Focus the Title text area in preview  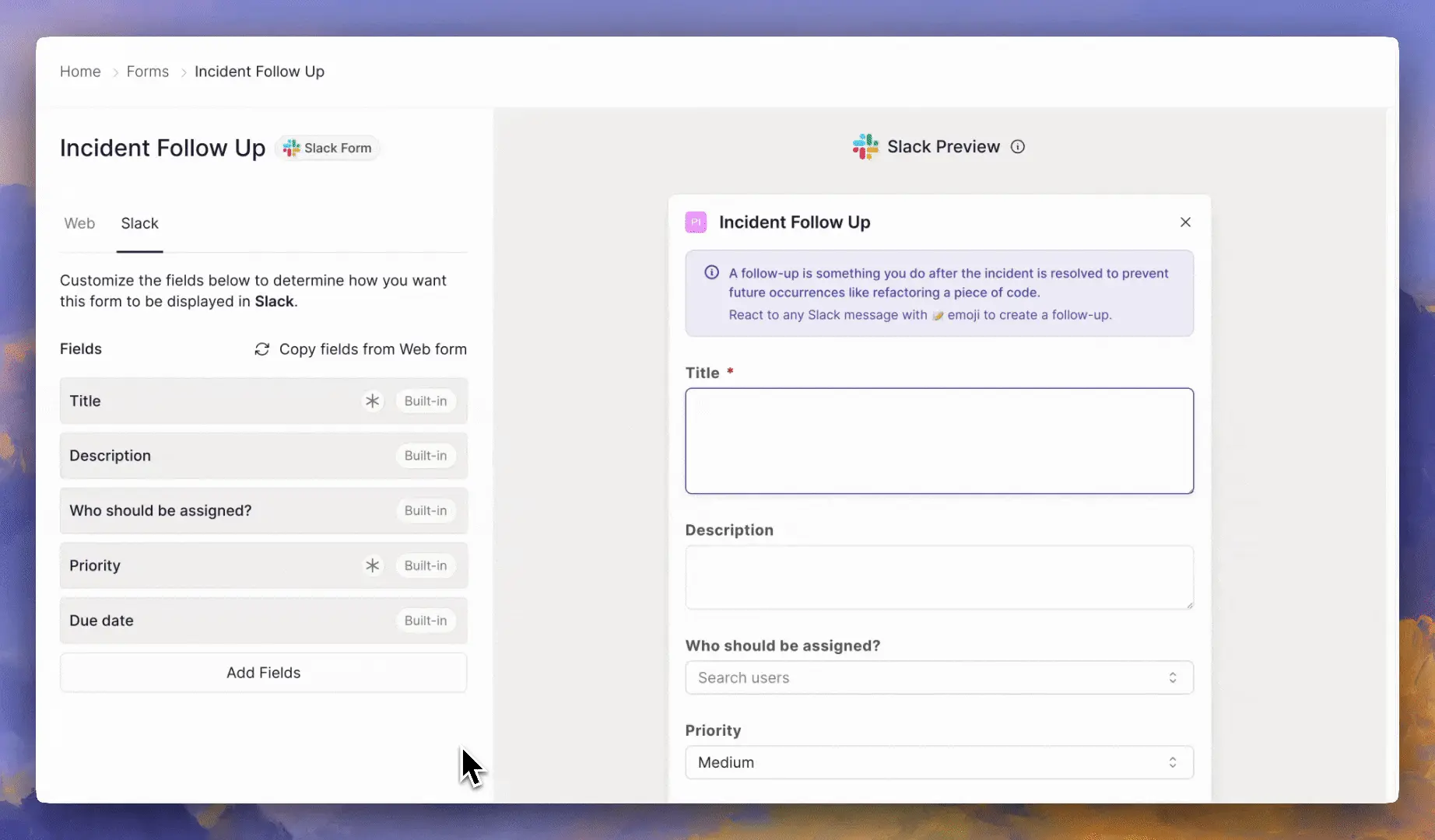click(939, 441)
